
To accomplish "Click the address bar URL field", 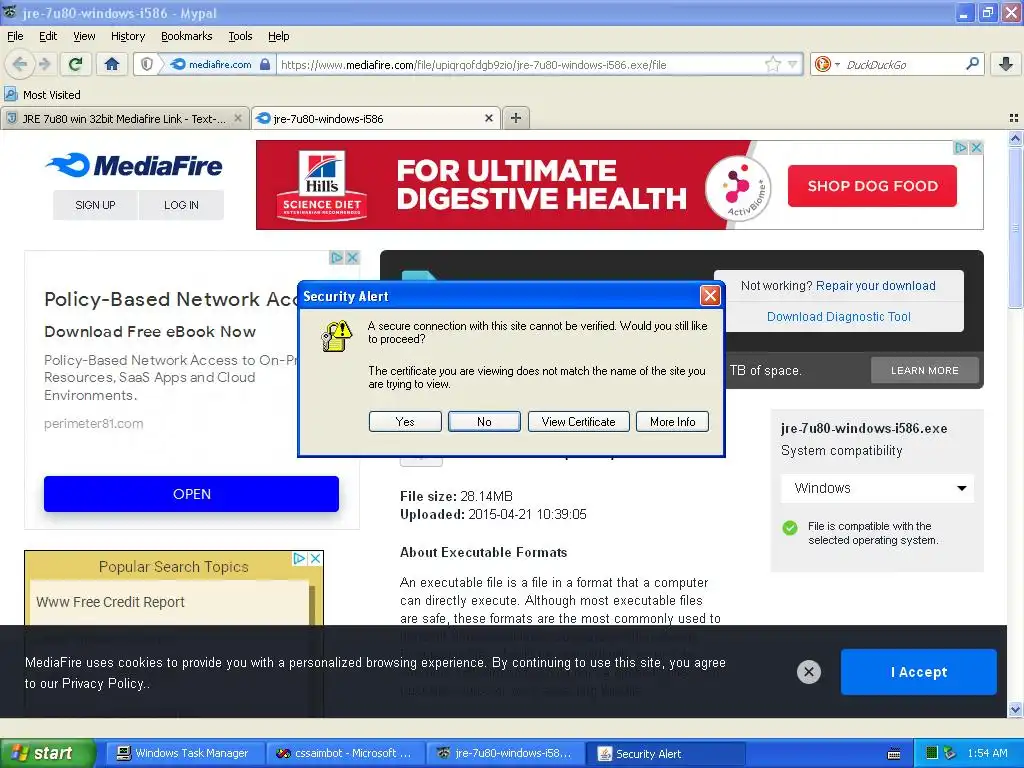I will pyautogui.click(x=519, y=65).
